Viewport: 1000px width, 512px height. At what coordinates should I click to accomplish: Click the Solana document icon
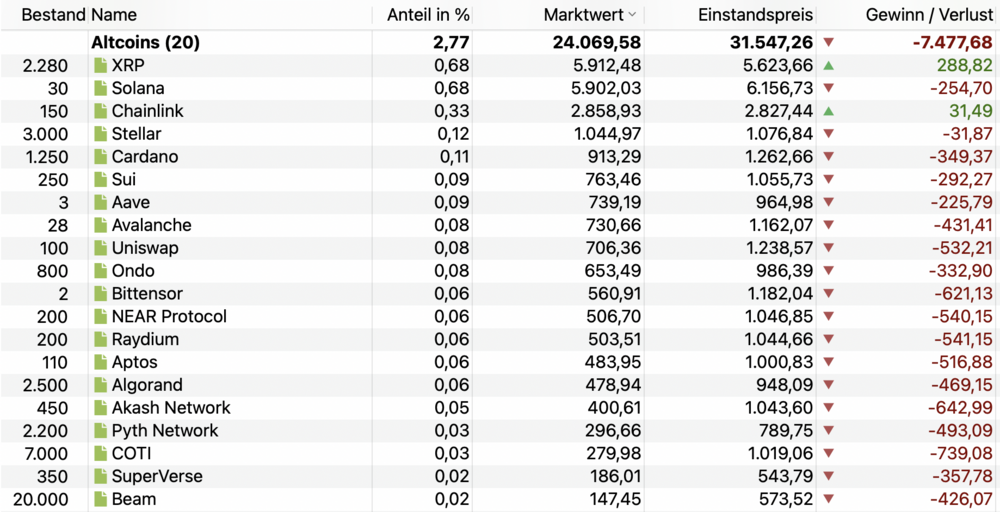click(100, 88)
